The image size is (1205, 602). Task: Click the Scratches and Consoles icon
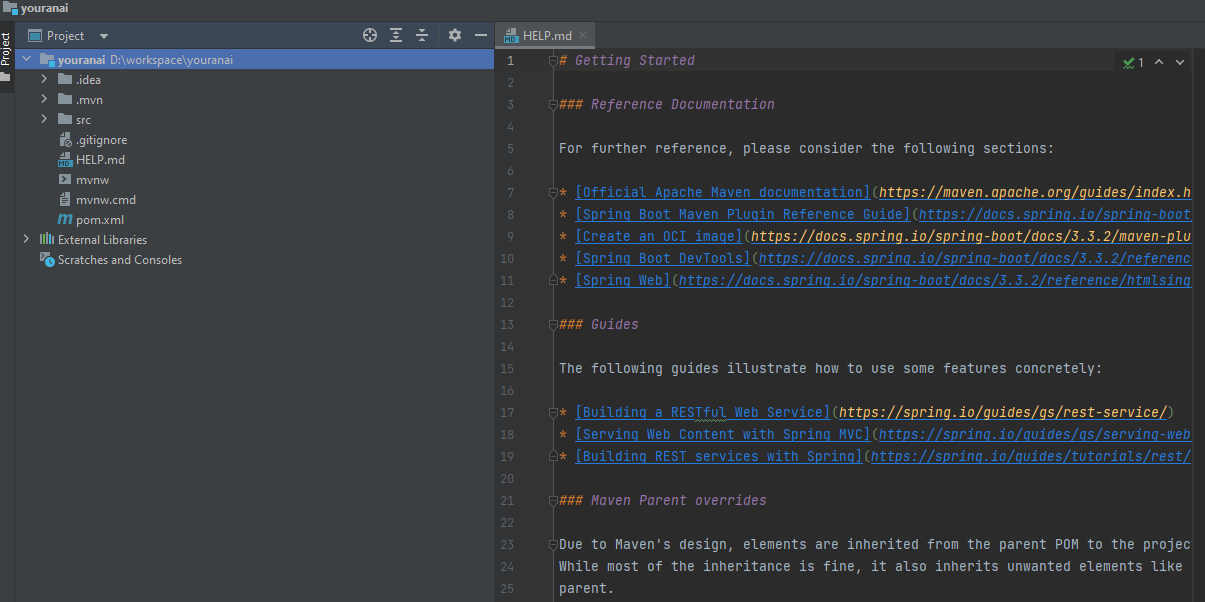tap(47, 260)
